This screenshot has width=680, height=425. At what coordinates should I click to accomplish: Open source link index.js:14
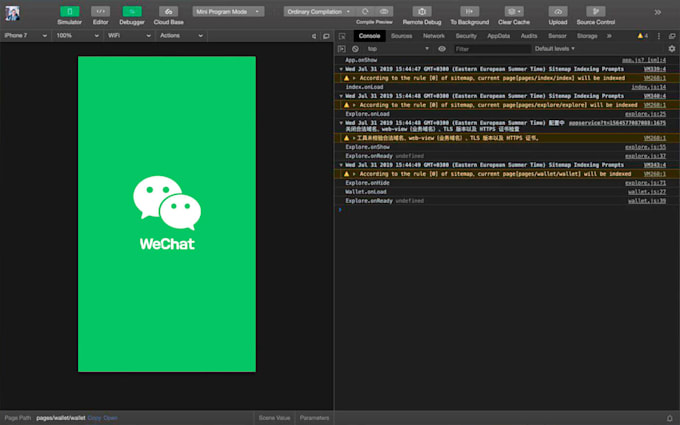(x=648, y=88)
